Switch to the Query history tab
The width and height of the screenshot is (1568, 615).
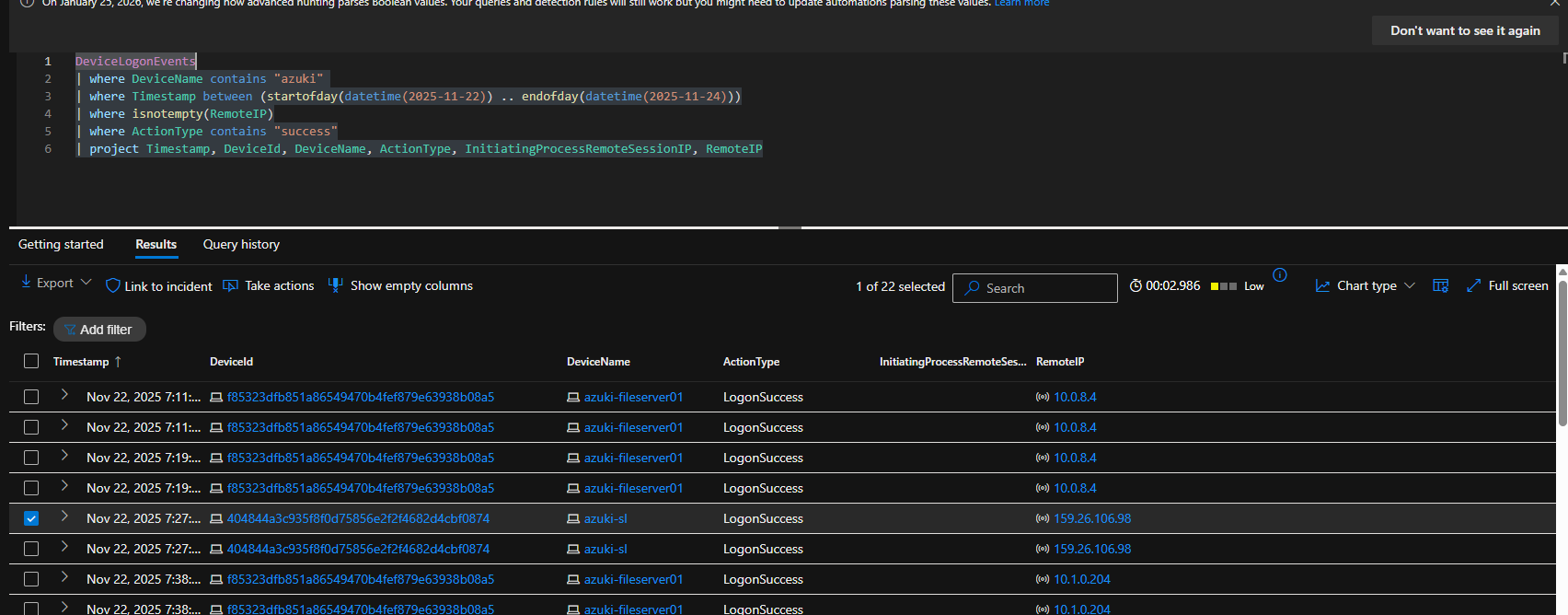pyautogui.click(x=241, y=245)
